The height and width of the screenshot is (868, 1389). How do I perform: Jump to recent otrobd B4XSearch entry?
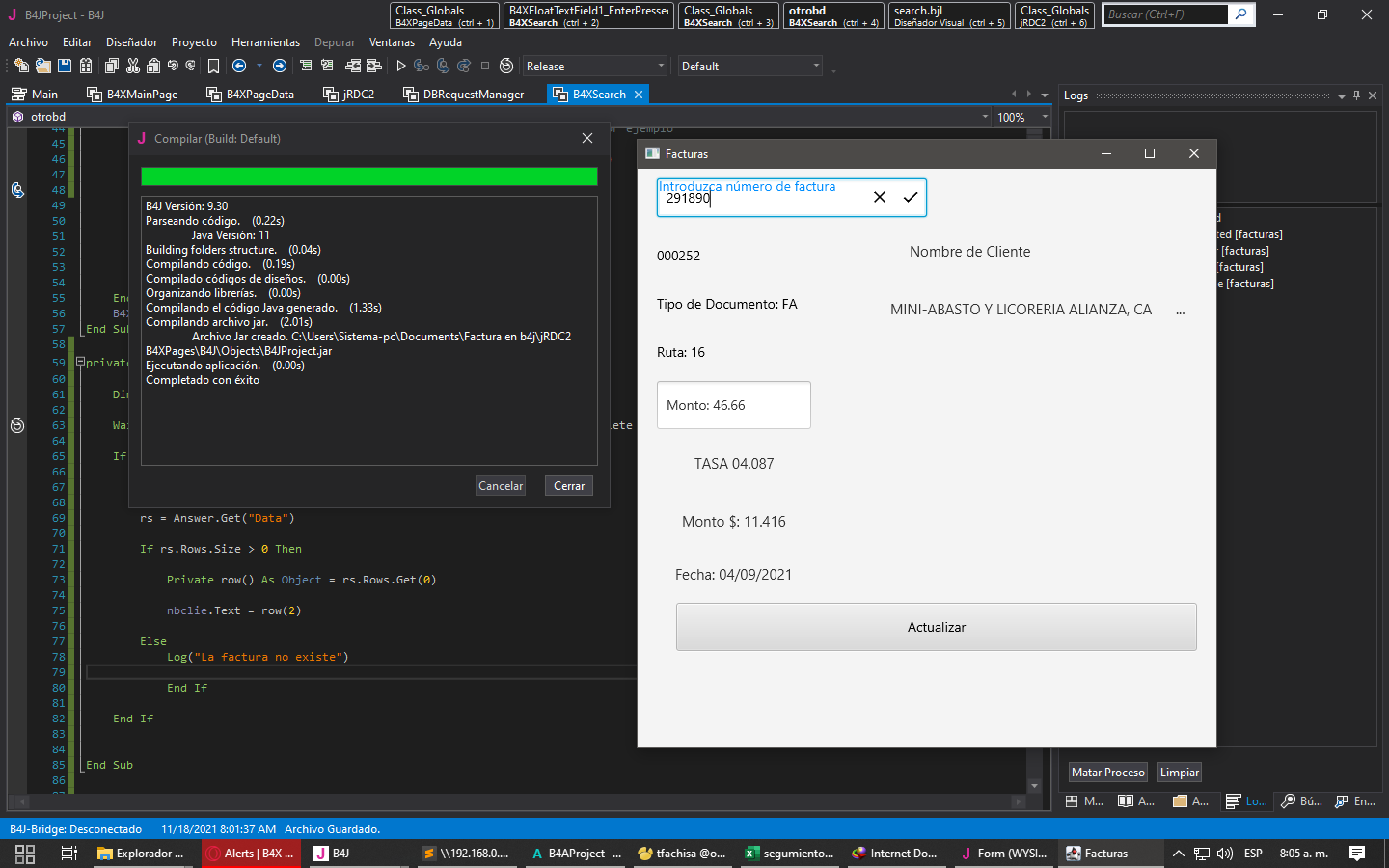click(833, 15)
